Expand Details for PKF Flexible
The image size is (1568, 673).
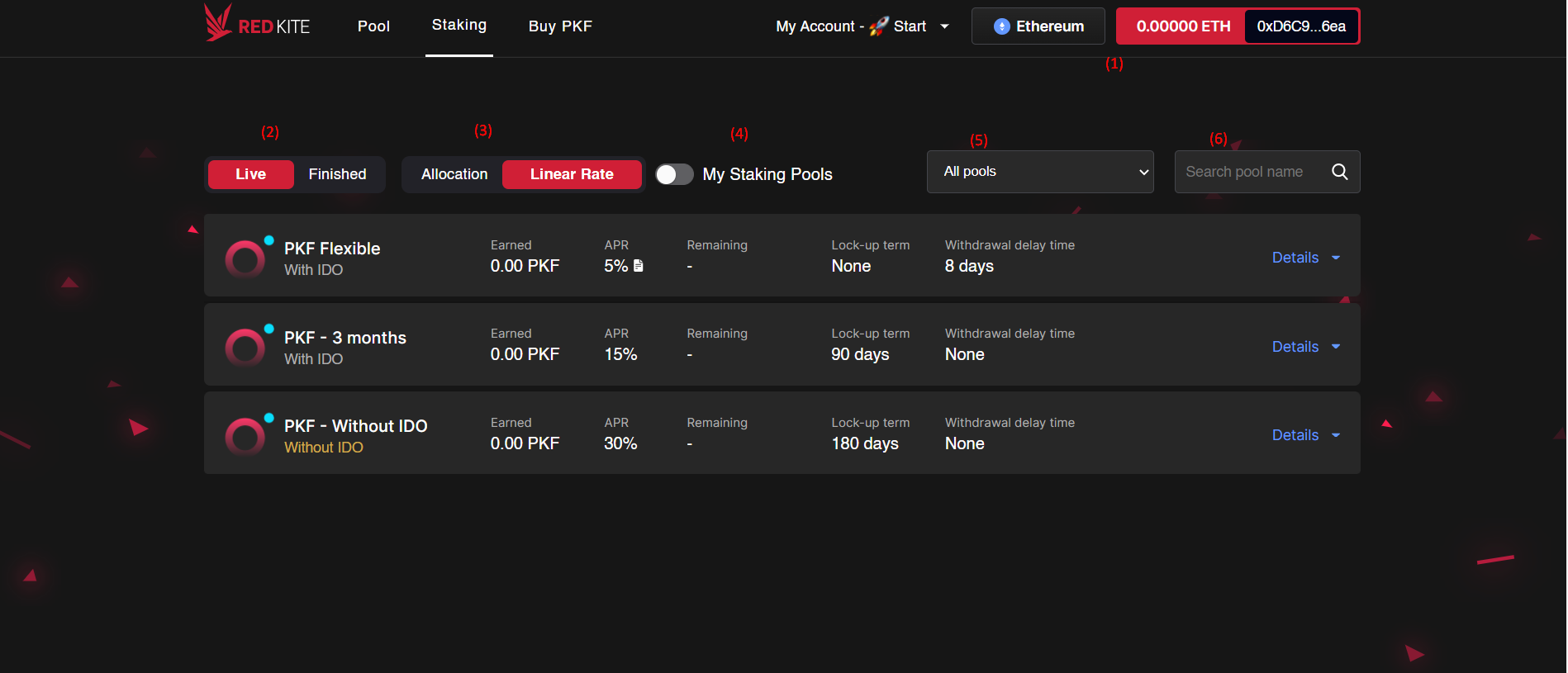[1306, 258]
